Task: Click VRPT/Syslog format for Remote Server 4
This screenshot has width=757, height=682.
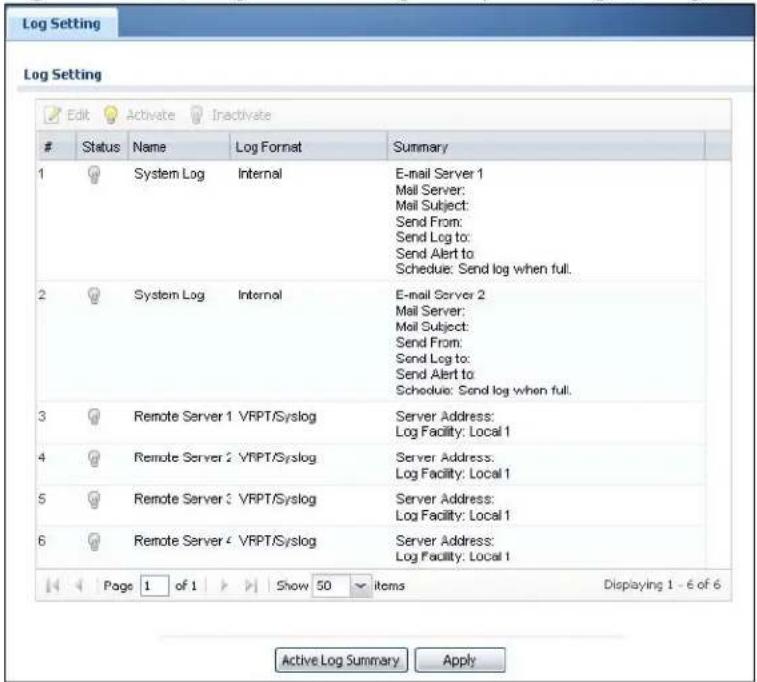Action: point(278,541)
